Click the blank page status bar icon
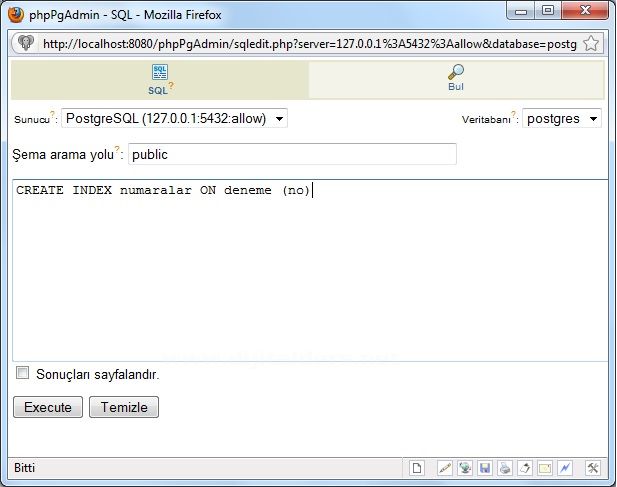Screen dimensions: 617x487 [417, 468]
